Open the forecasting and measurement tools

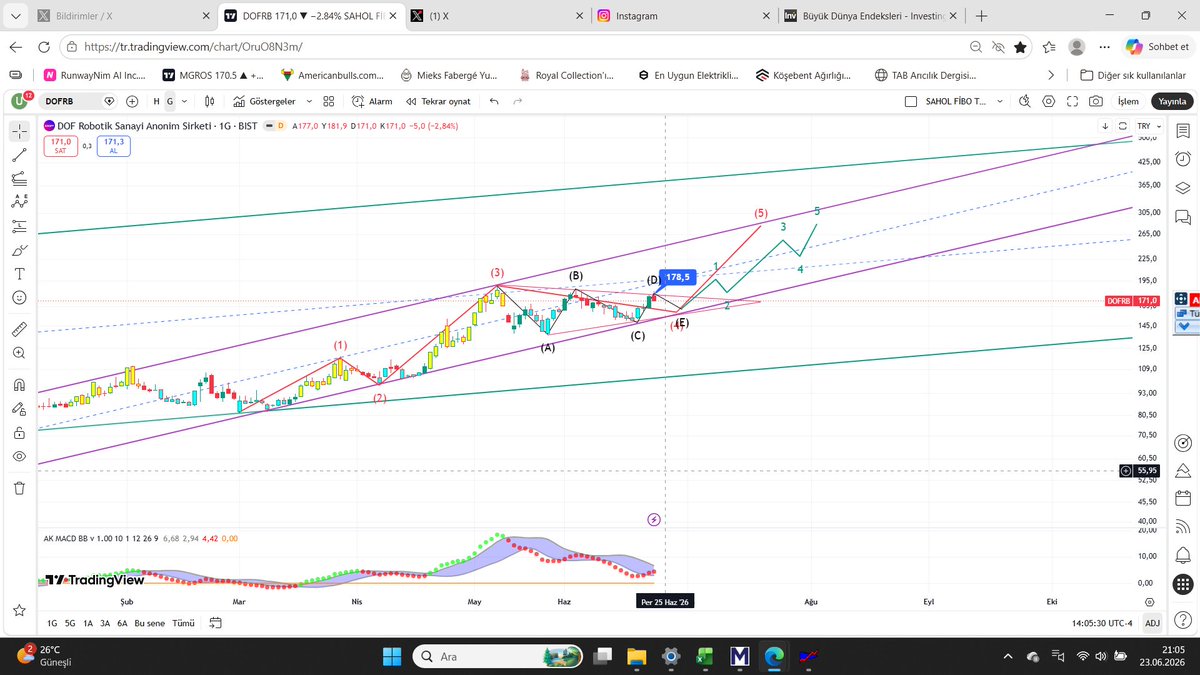coord(19,226)
